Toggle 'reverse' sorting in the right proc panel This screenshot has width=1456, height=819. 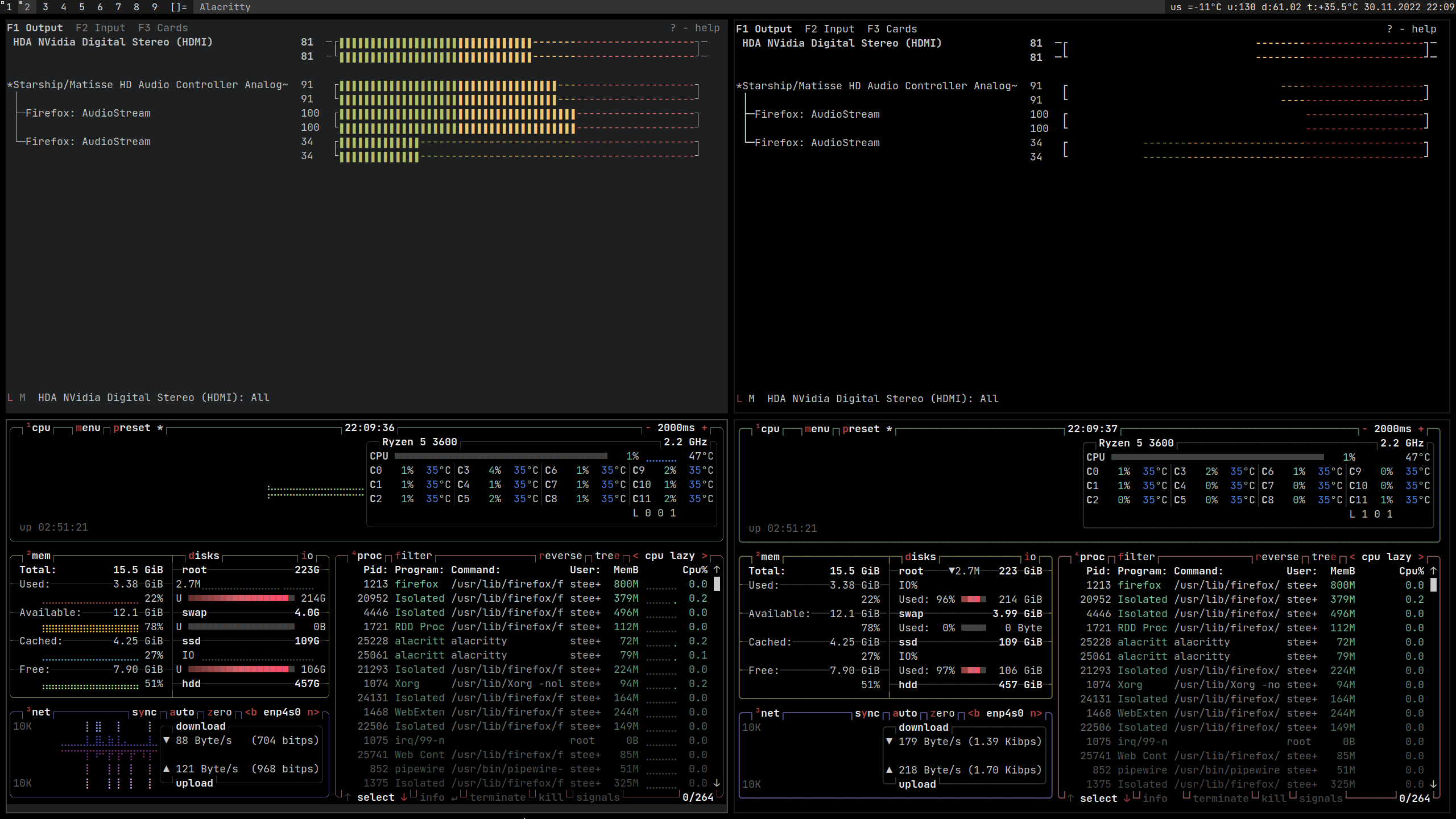1277,557
